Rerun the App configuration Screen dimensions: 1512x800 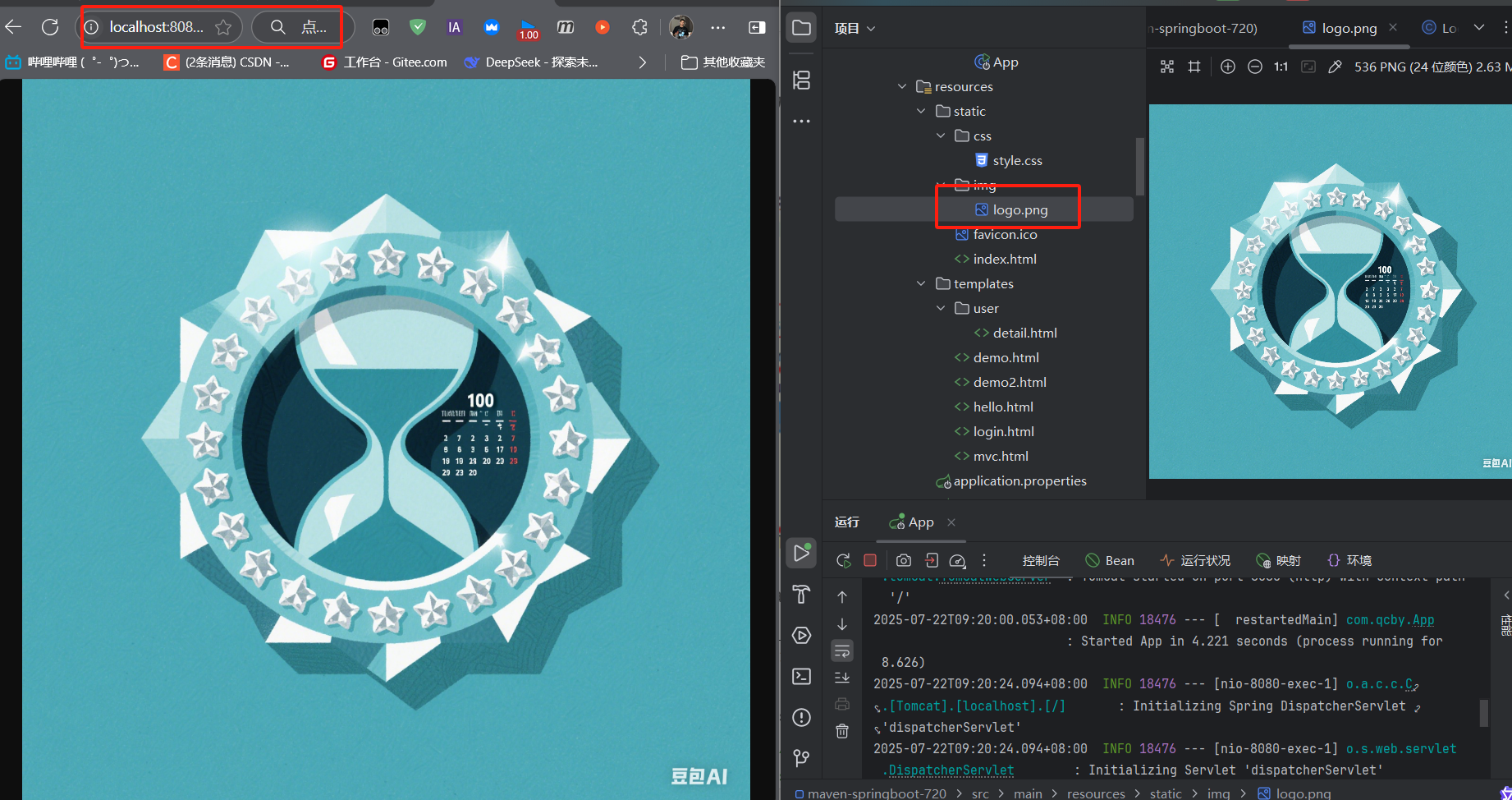point(843,560)
